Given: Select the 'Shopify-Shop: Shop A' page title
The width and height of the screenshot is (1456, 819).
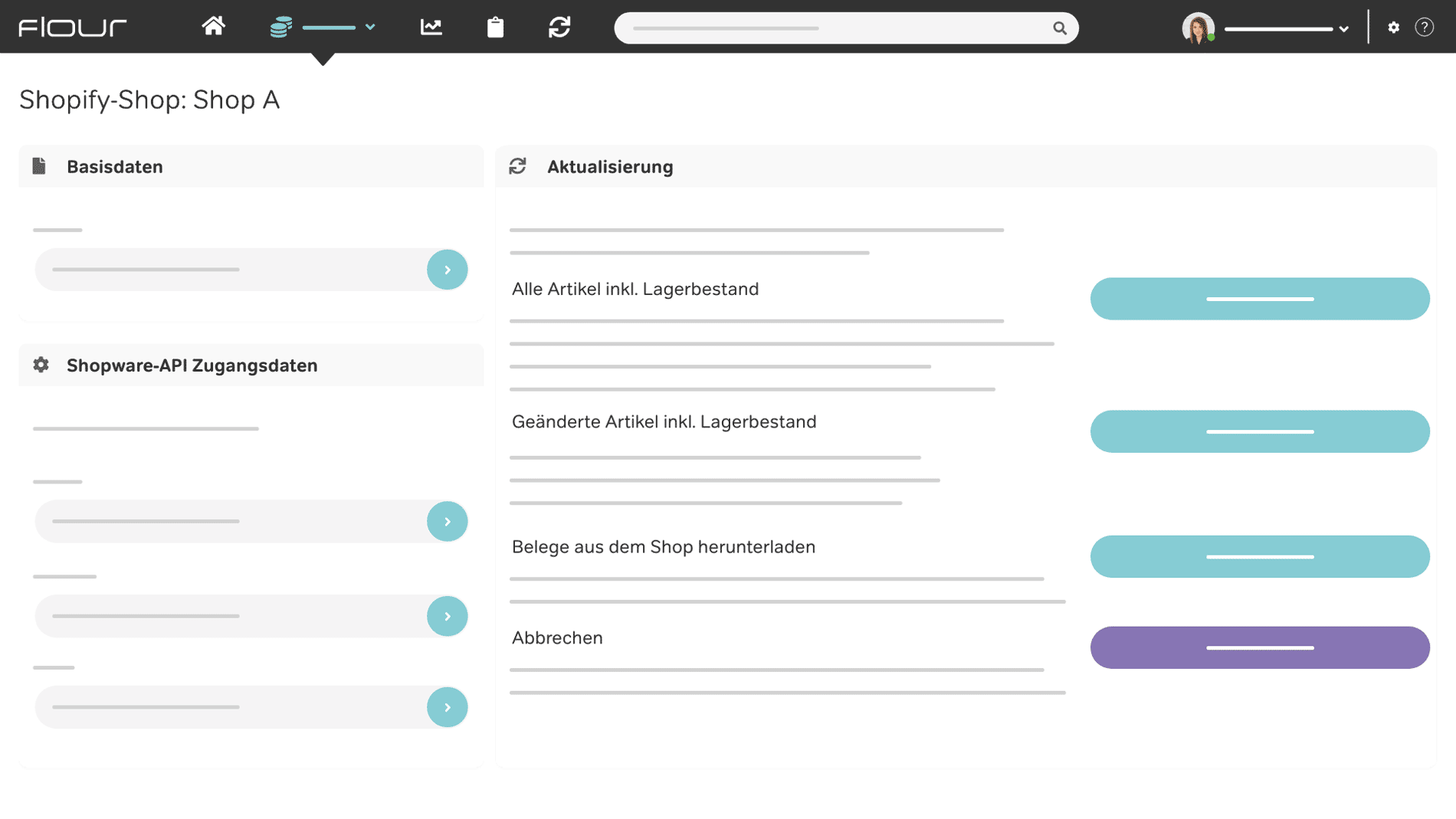Looking at the screenshot, I should click(149, 100).
